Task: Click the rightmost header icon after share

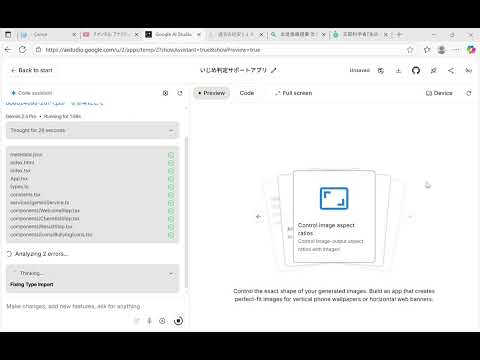Action: coord(469,70)
